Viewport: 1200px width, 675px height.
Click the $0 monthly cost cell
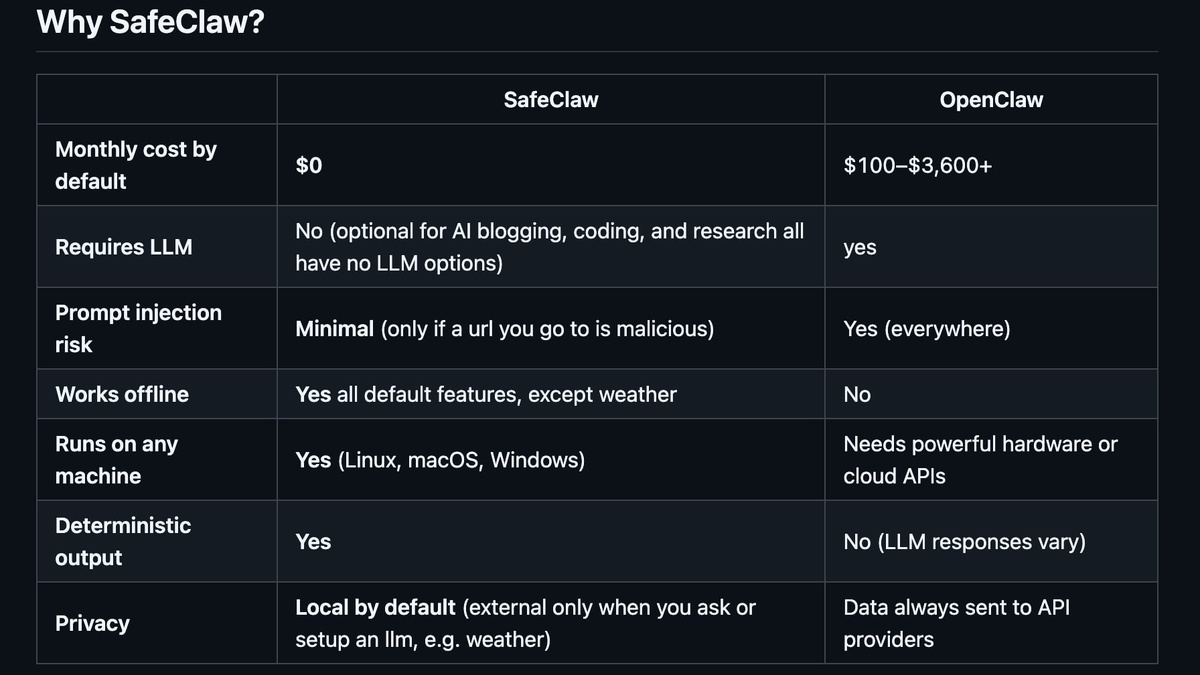pyautogui.click(x=309, y=165)
